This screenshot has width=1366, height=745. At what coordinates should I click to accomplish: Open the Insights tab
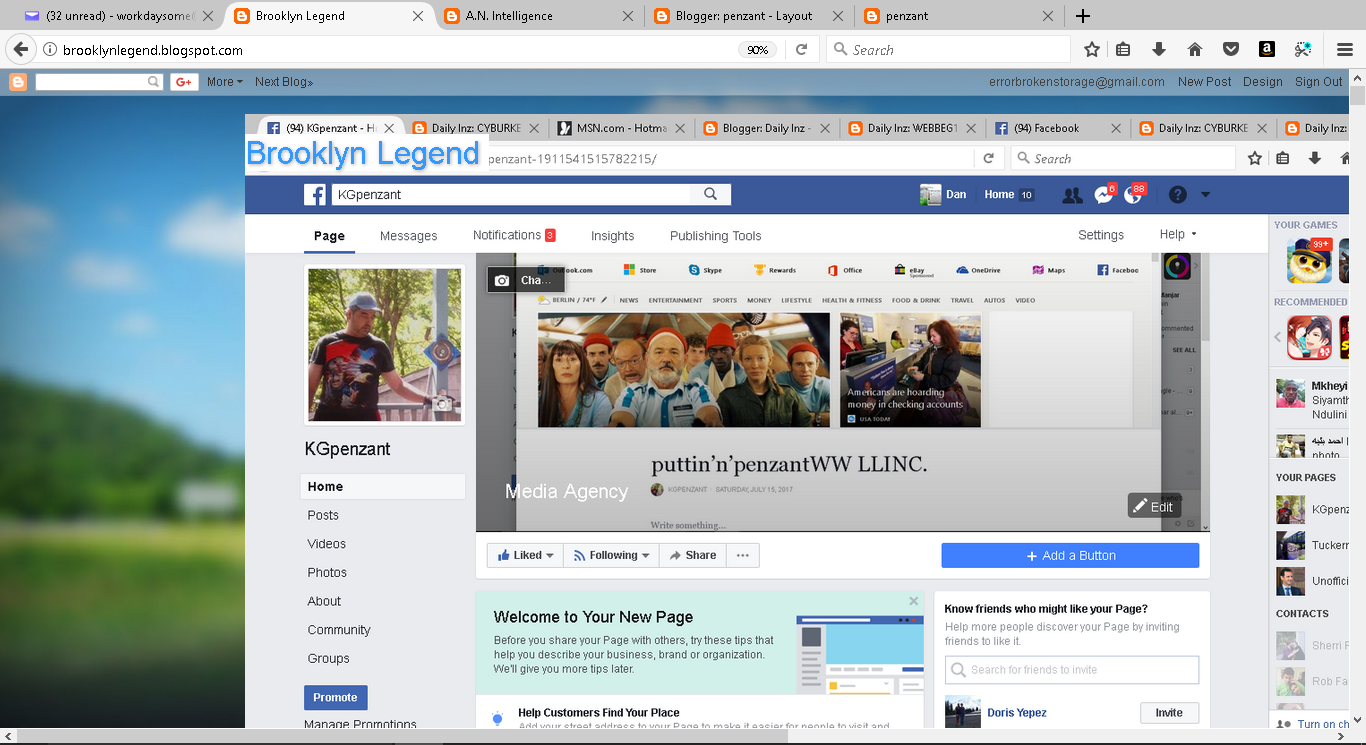tap(612, 236)
